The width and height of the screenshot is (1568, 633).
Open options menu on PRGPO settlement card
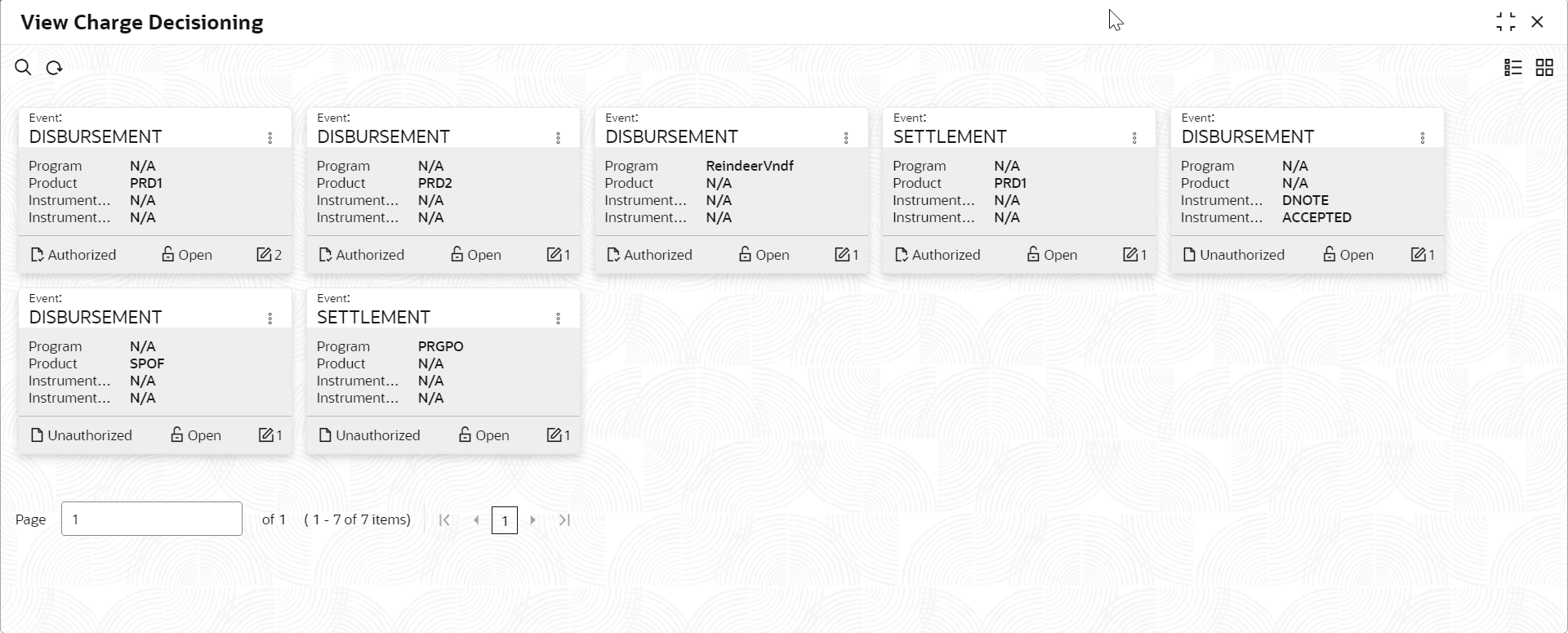coord(559,319)
